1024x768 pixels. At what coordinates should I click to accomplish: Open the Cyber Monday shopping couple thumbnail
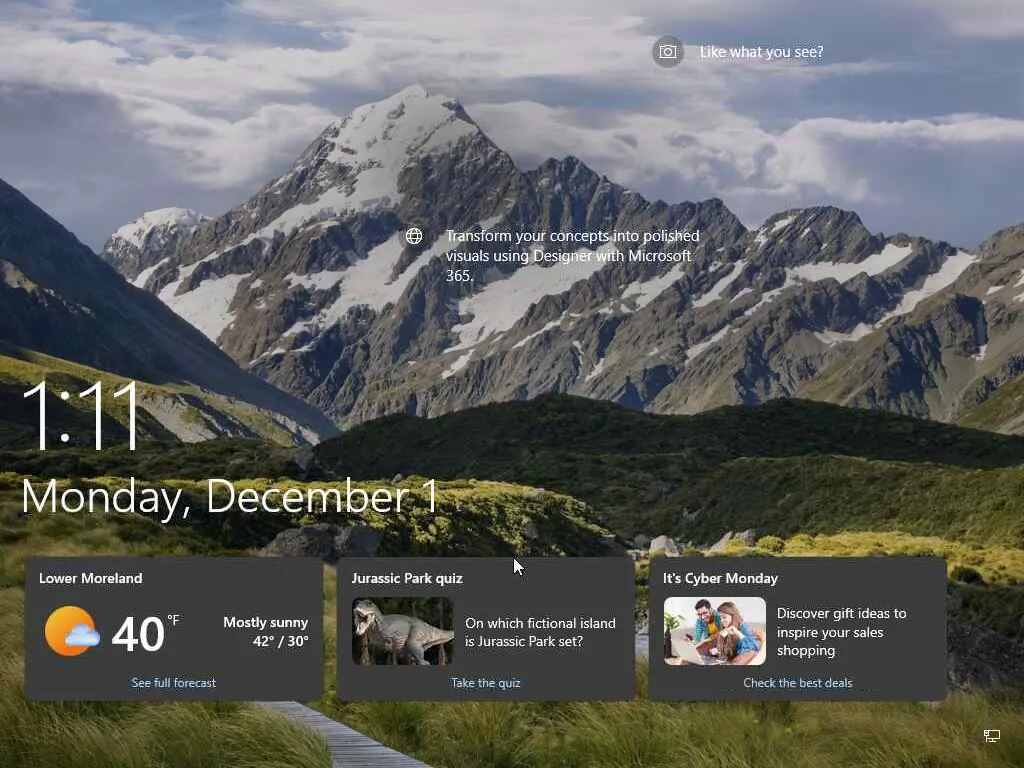point(714,631)
